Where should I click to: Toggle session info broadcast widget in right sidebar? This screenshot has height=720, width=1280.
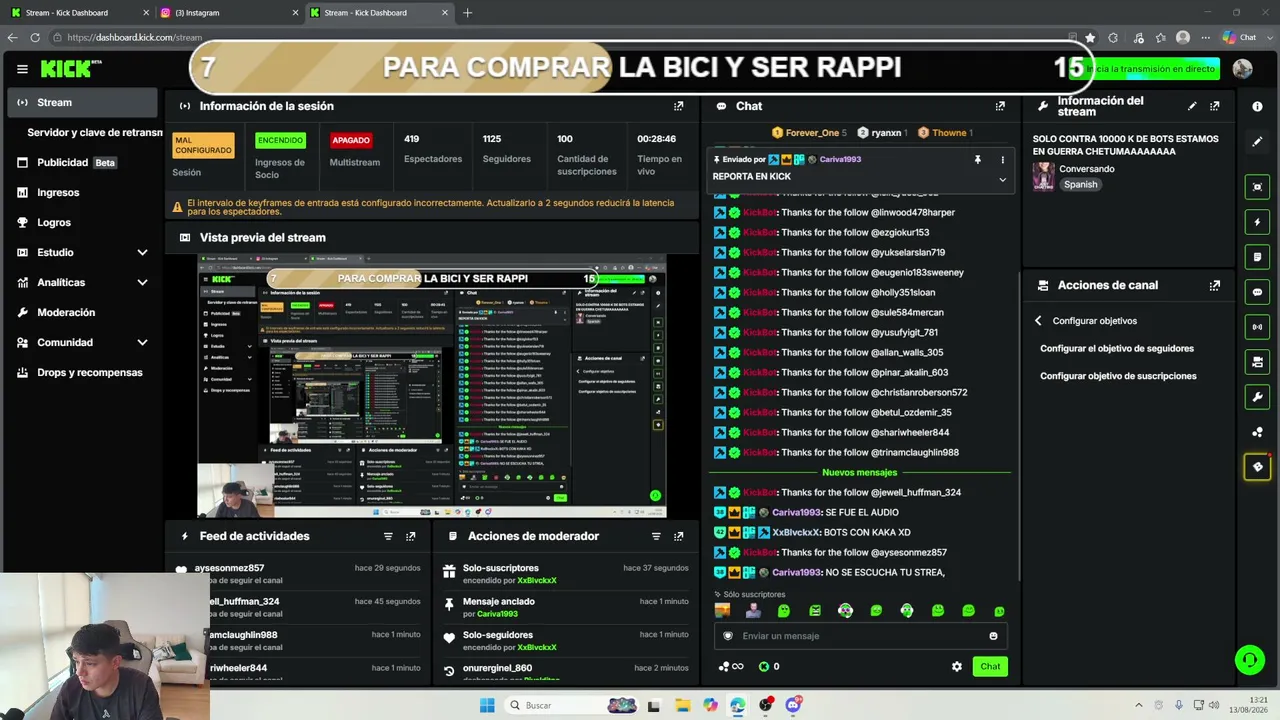(x=1258, y=327)
